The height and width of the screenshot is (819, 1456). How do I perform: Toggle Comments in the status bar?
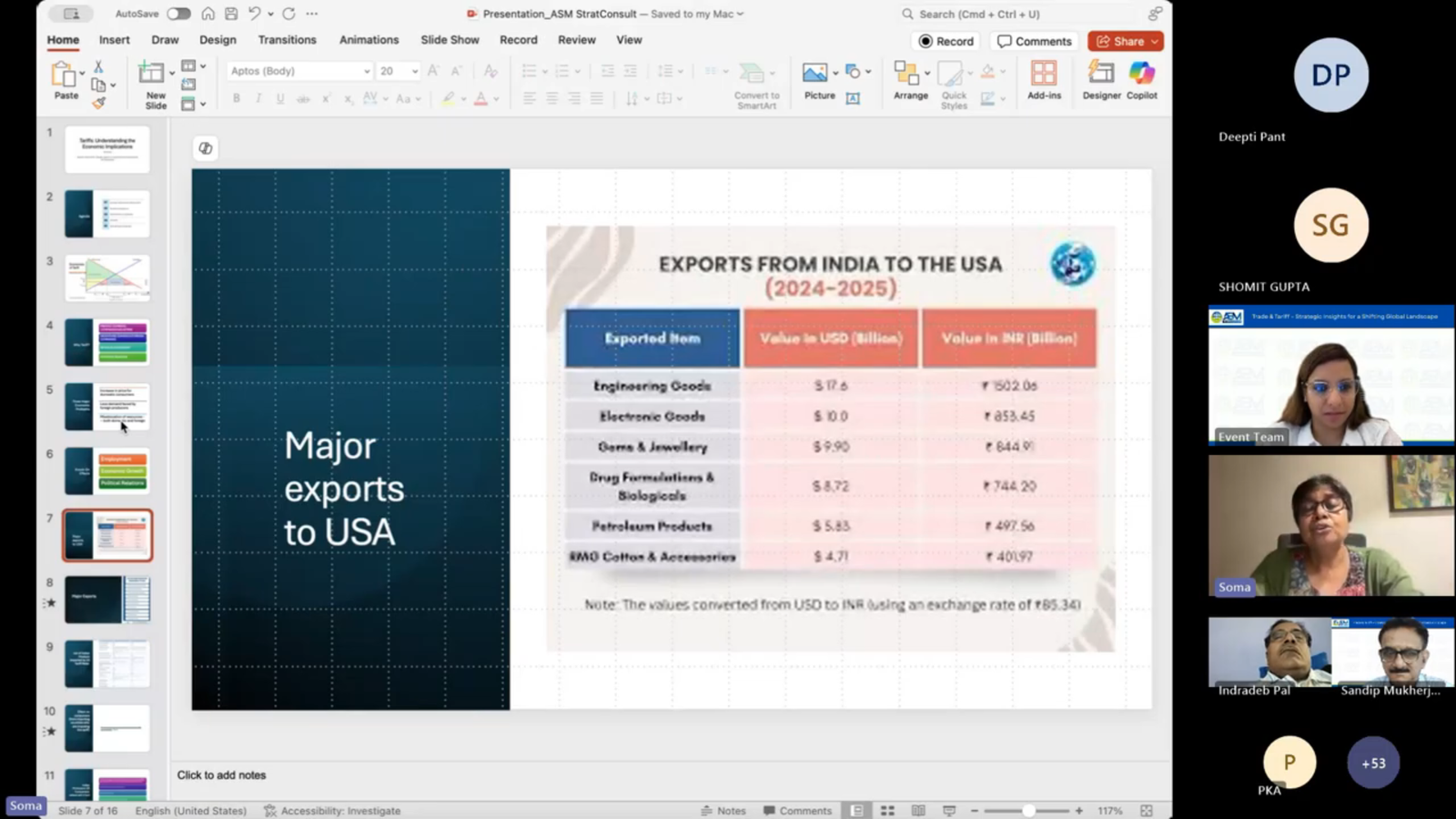797,810
